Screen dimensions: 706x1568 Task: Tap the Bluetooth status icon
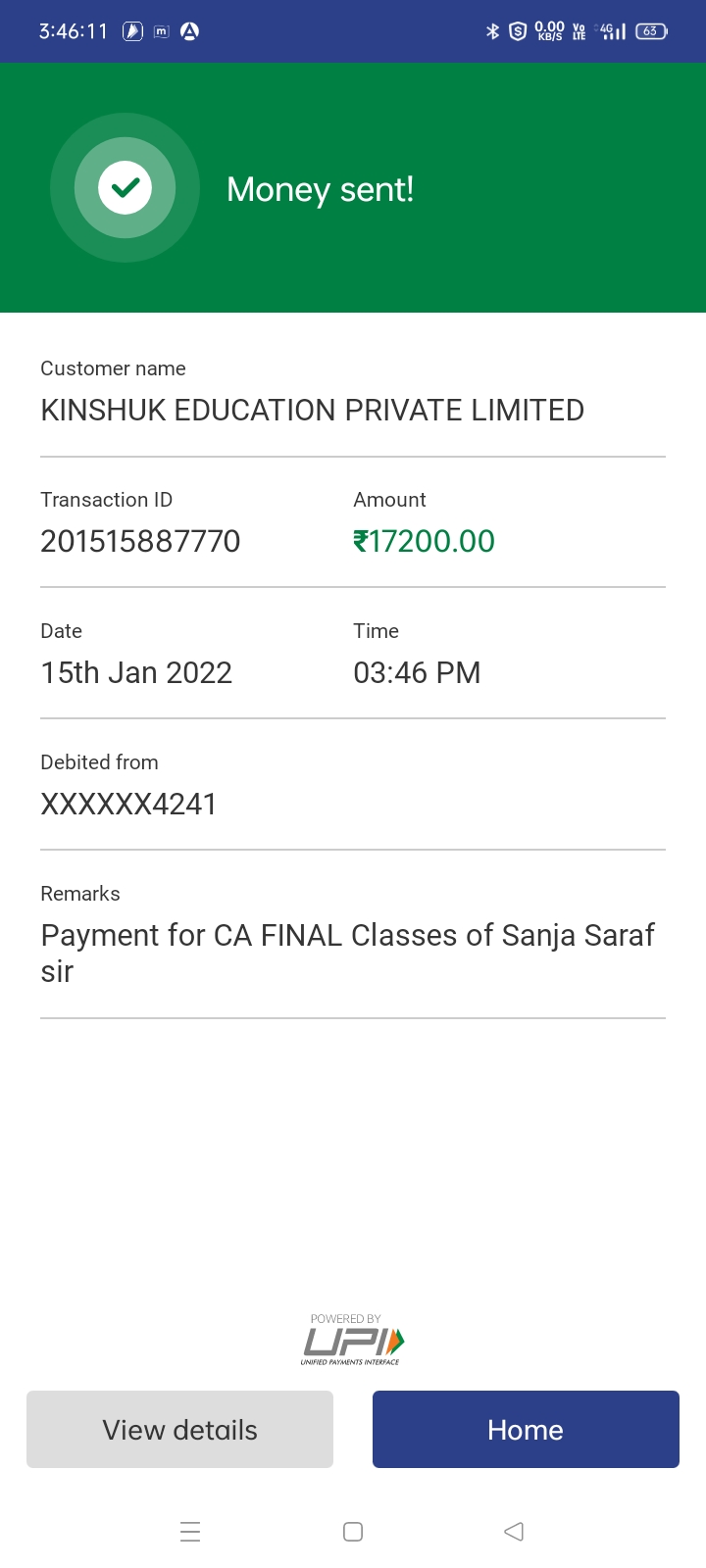click(492, 31)
